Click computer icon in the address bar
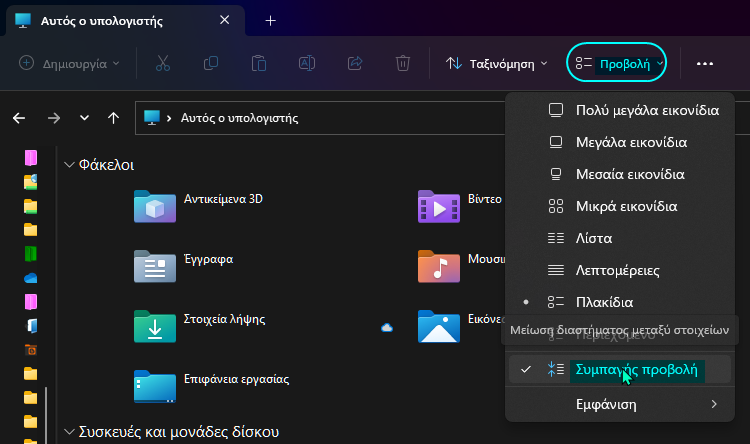This screenshot has height=444, width=750. point(152,118)
